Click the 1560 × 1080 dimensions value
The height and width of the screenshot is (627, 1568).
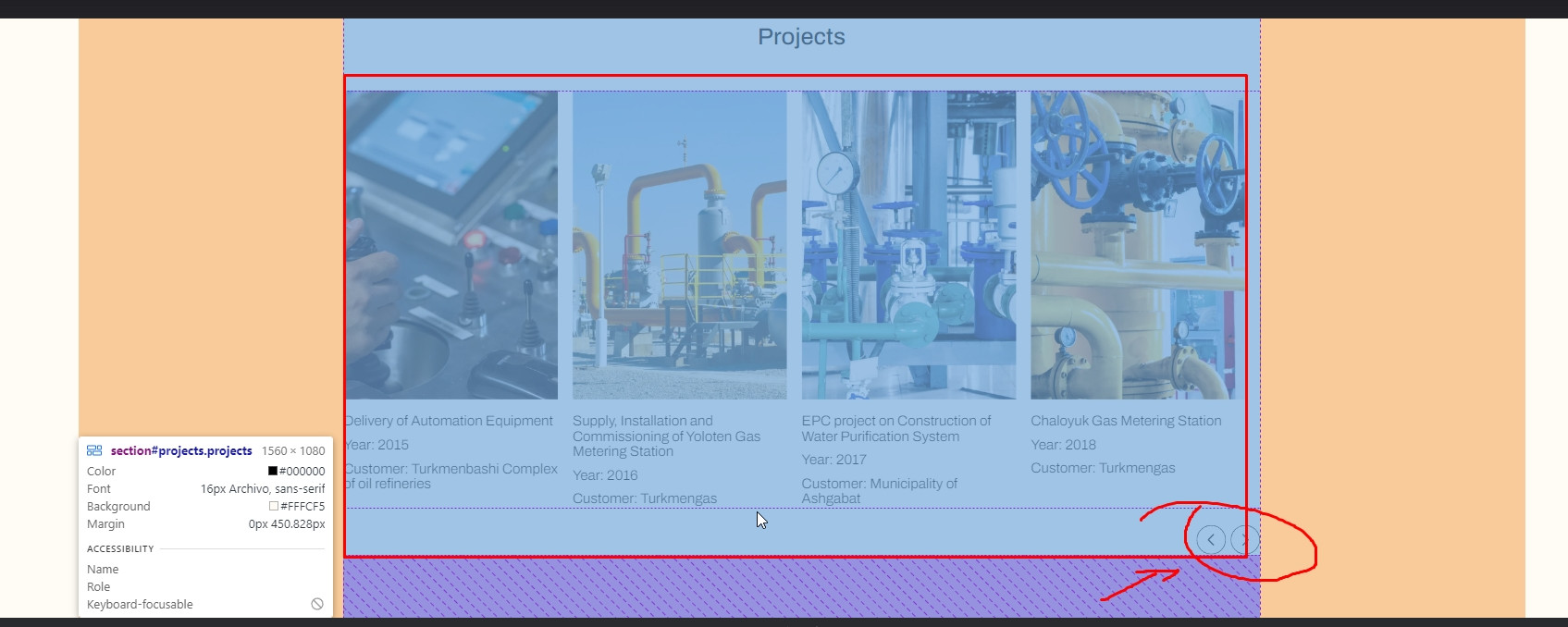point(293,451)
